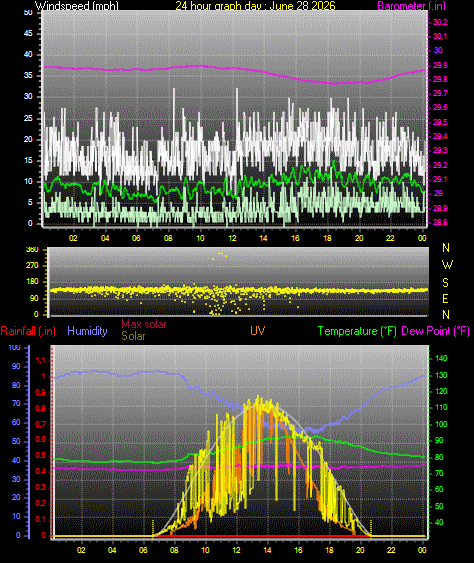Click the 'Barometer (.in)' axis title

click(411, 6)
